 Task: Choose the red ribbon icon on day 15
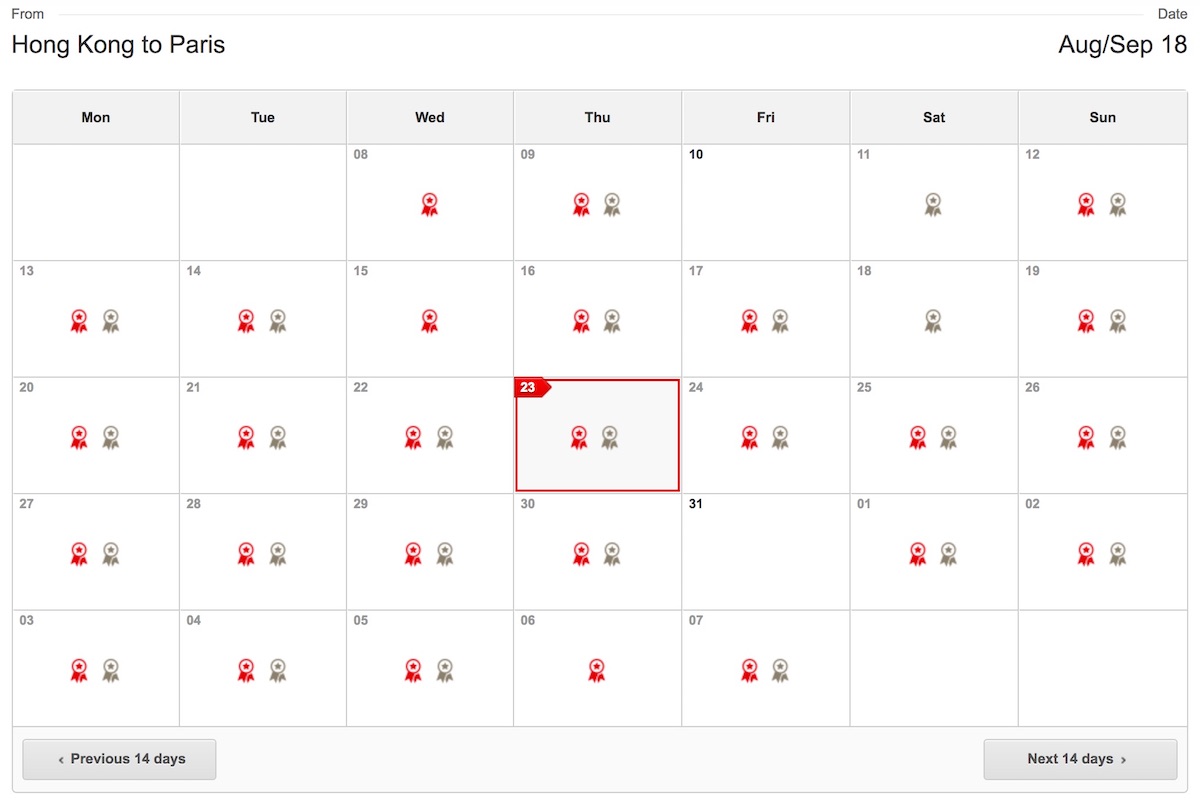[x=429, y=321]
